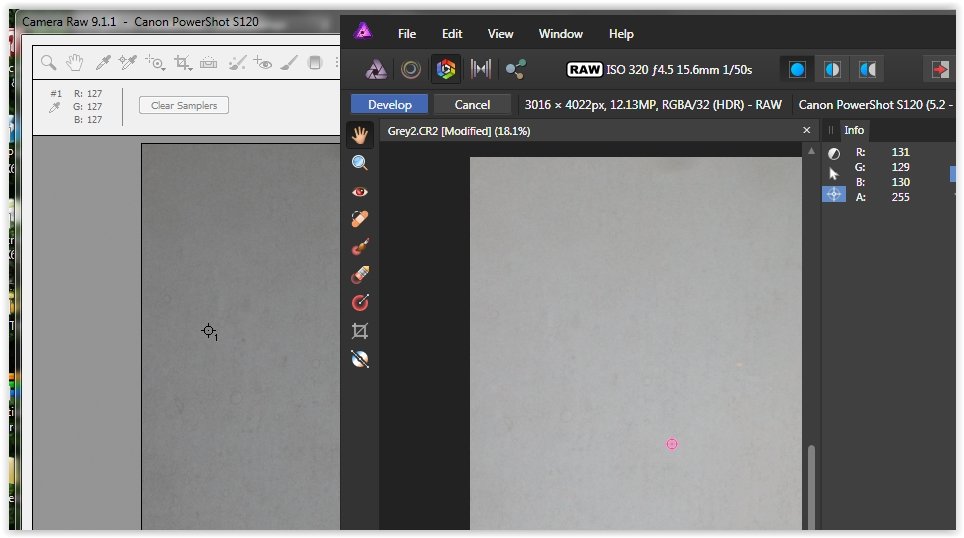
Task: Select the Affinity Crop tool
Action: (x=360, y=331)
